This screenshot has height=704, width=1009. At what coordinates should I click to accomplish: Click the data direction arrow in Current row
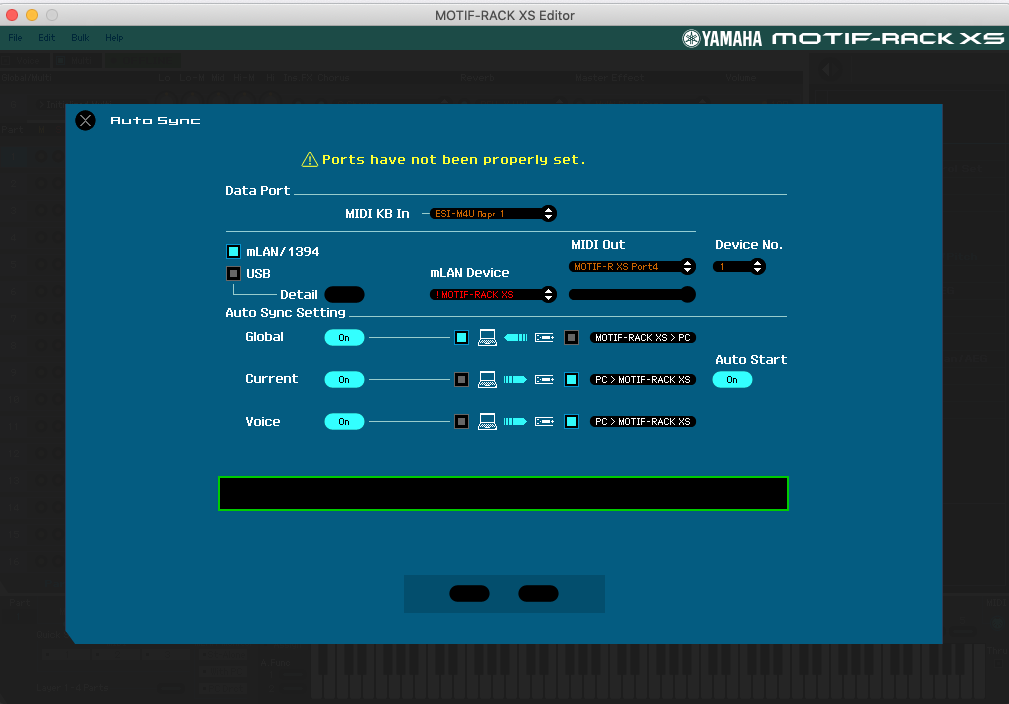[x=515, y=380]
